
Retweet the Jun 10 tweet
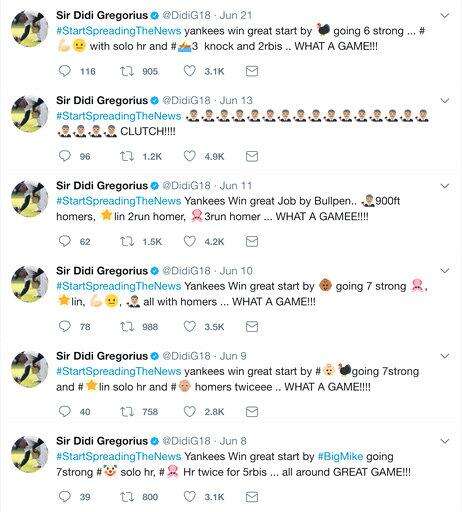(x=127, y=326)
